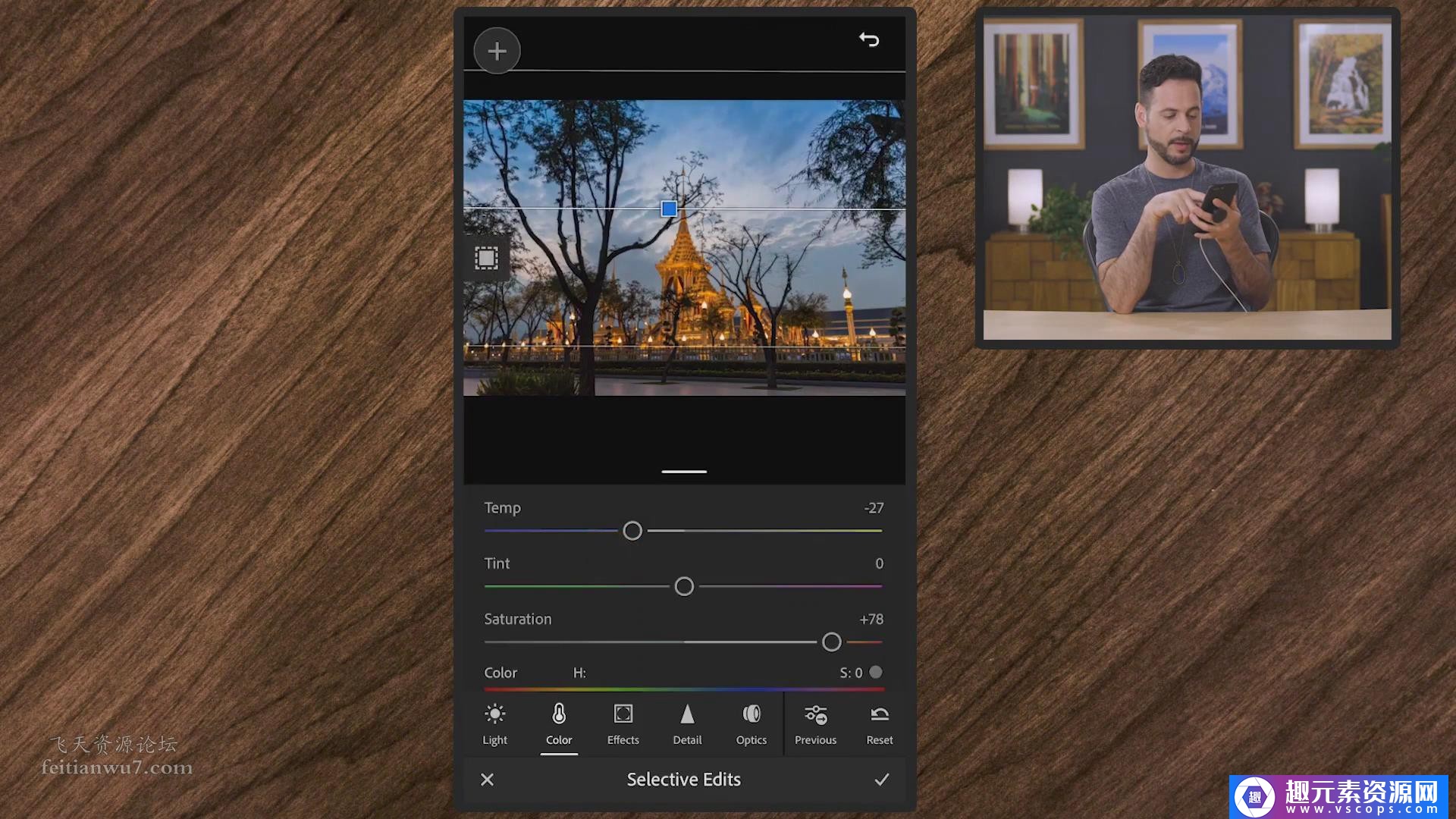The width and height of the screenshot is (1456, 819).
Task: Click the Tint slider handle
Action: click(x=684, y=586)
